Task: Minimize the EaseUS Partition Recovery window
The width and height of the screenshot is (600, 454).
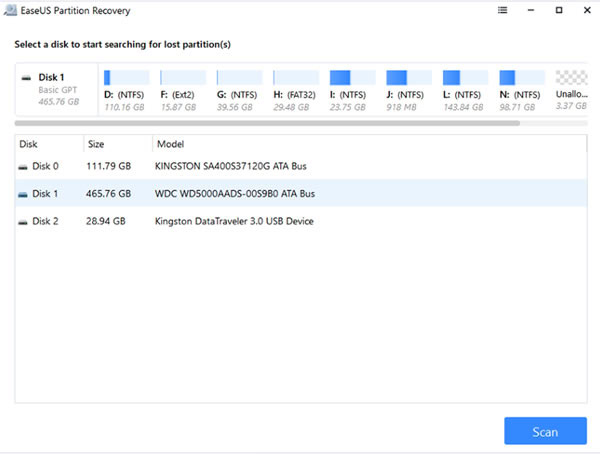Action: click(531, 10)
